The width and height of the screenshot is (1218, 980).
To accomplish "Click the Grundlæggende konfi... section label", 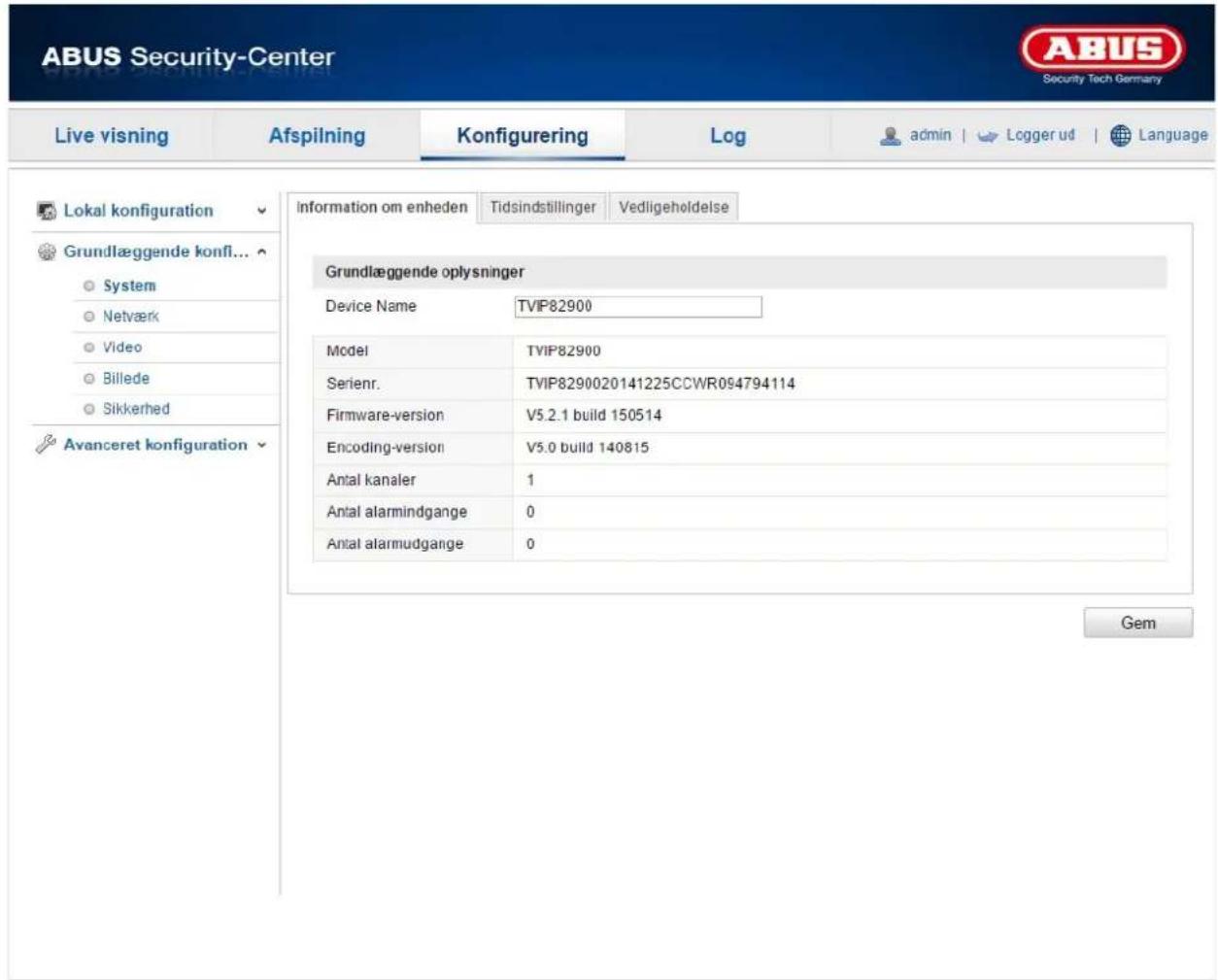I will coord(156,252).
